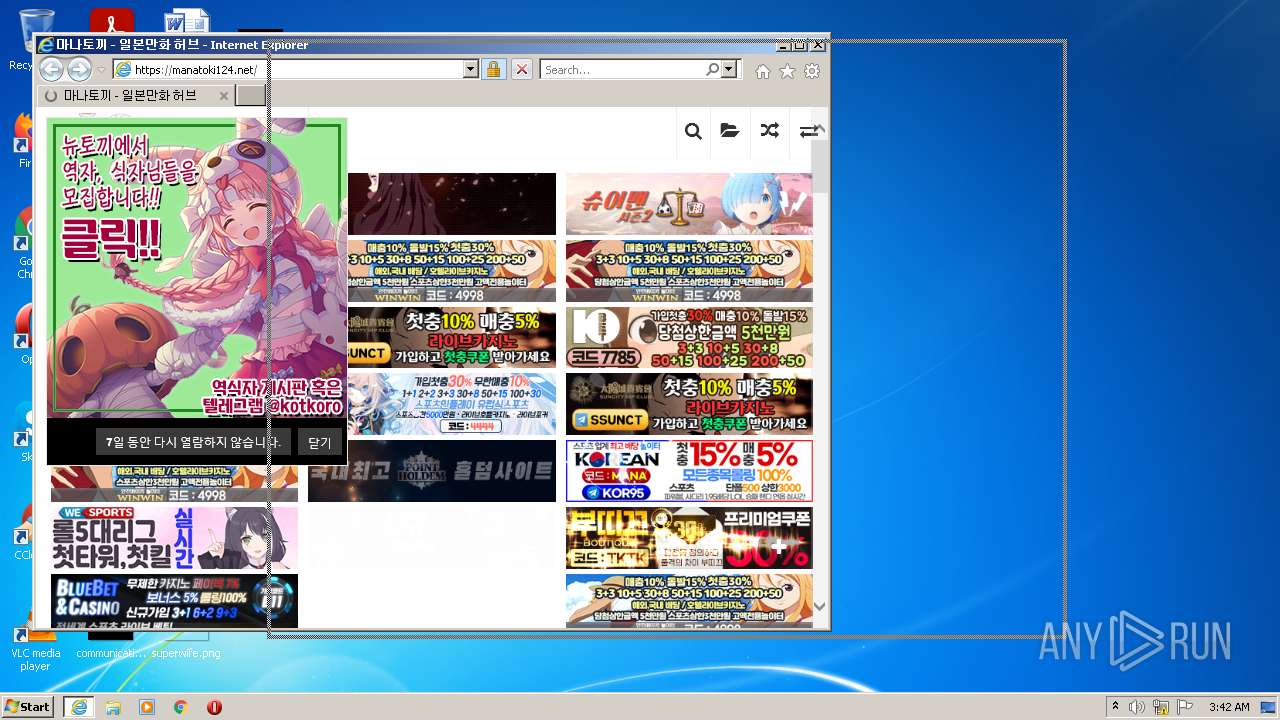Open the BLUEBET & CASINO banner
Image resolution: width=1280 pixels, height=720 pixels.
tap(174, 601)
